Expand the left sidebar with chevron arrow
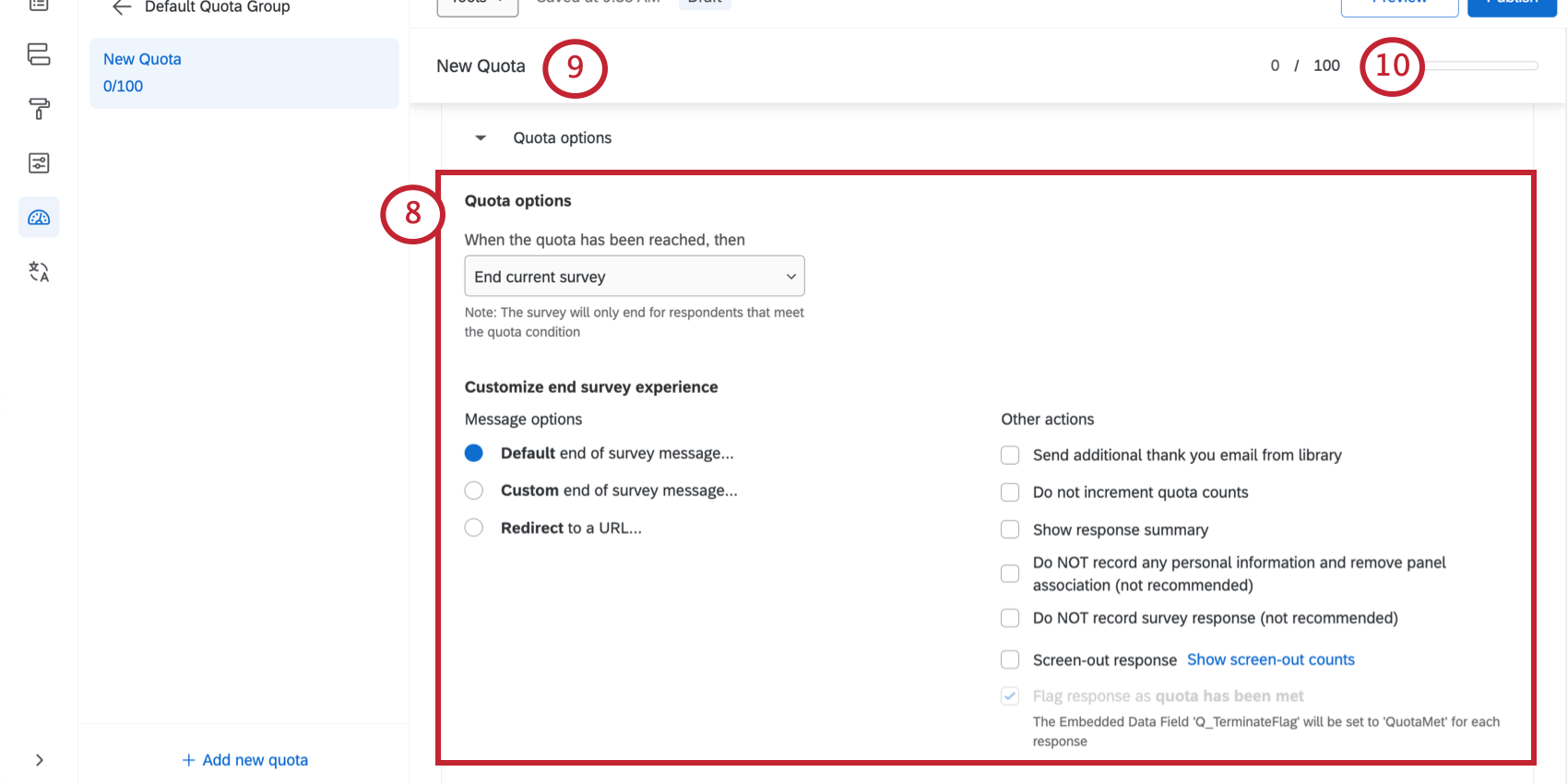Image resolution: width=1568 pixels, height=784 pixels. [39, 760]
